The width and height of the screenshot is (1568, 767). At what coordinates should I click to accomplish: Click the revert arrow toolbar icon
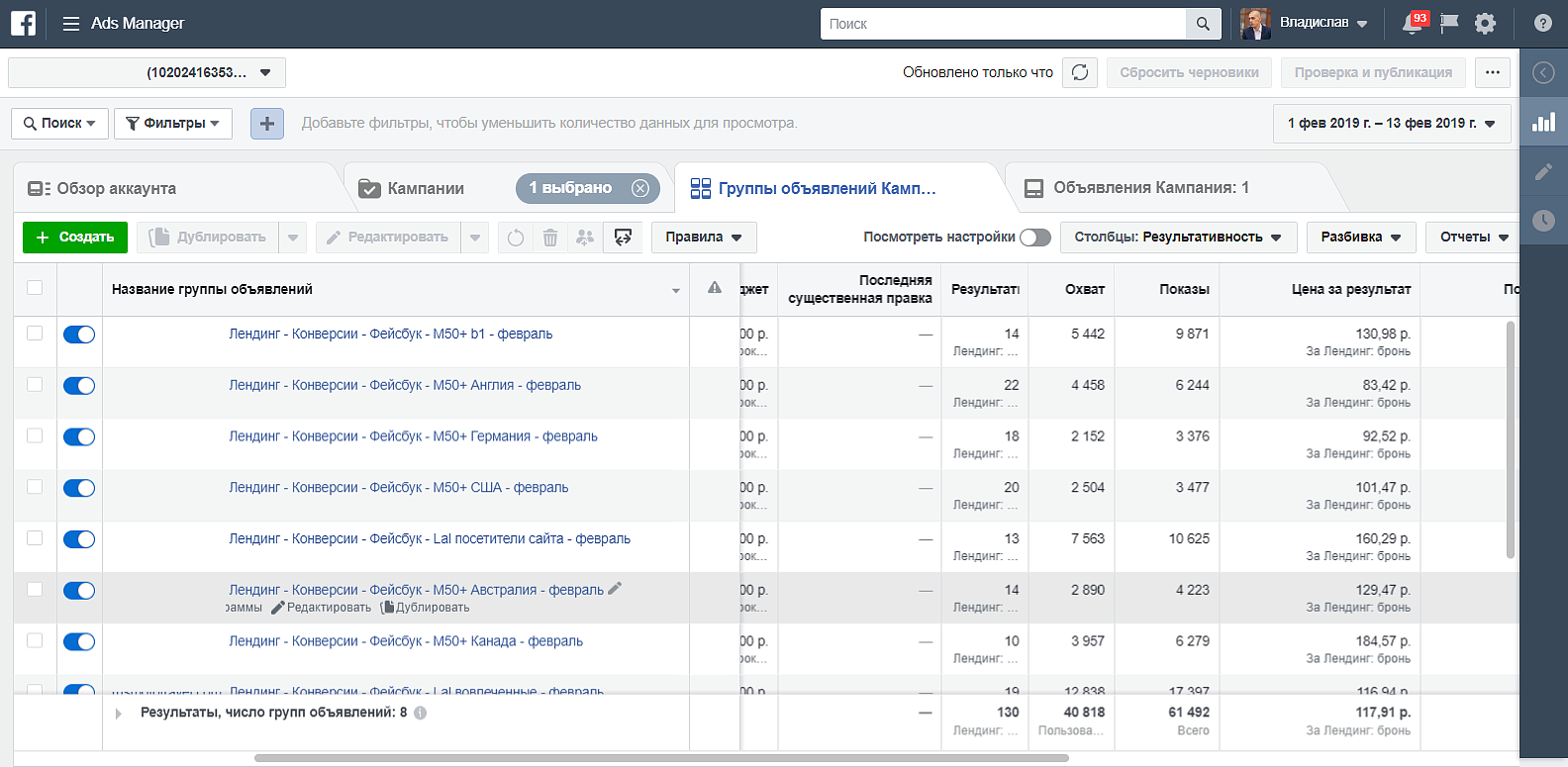coord(516,238)
